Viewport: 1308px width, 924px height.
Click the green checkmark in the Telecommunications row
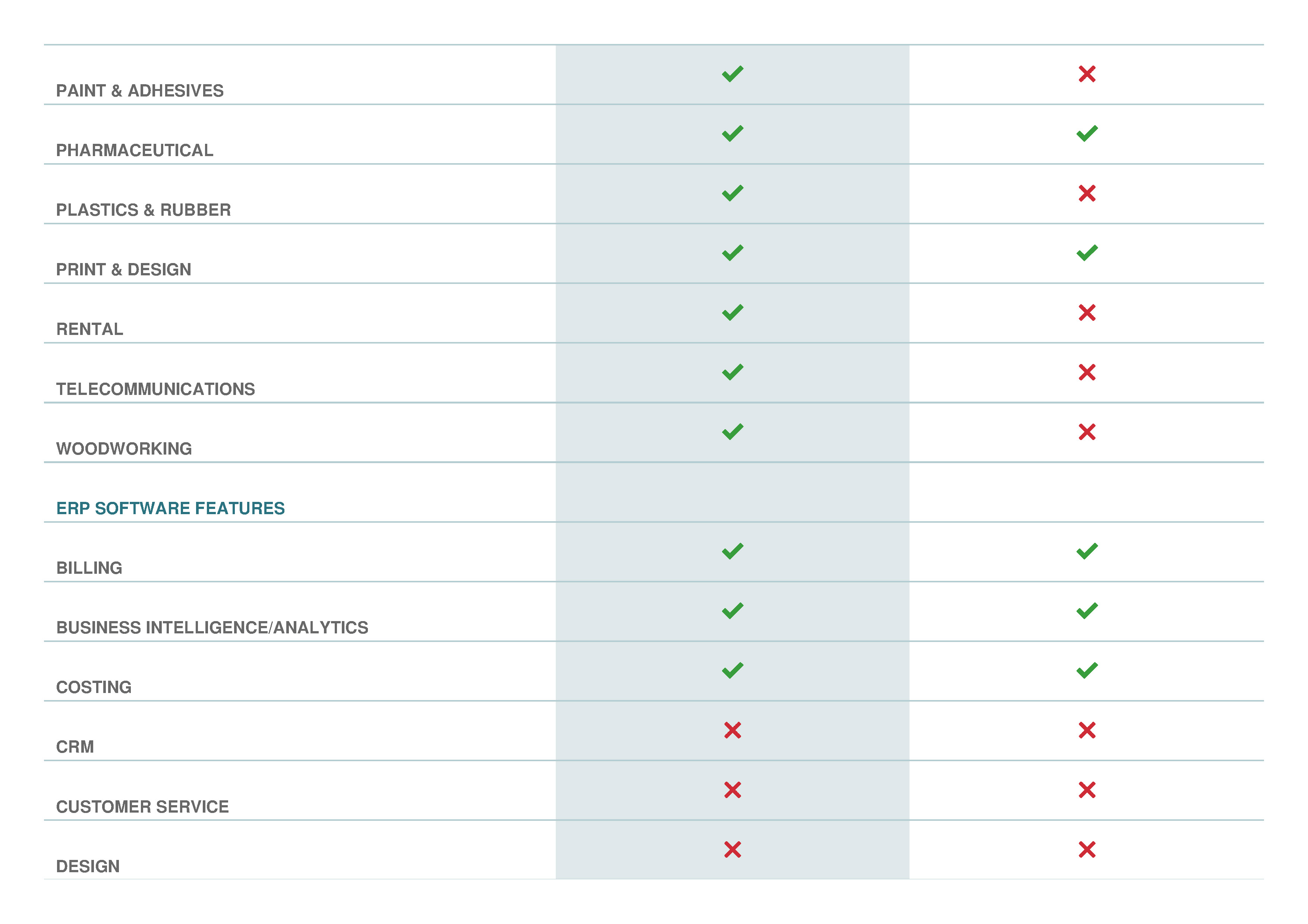click(732, 372)
